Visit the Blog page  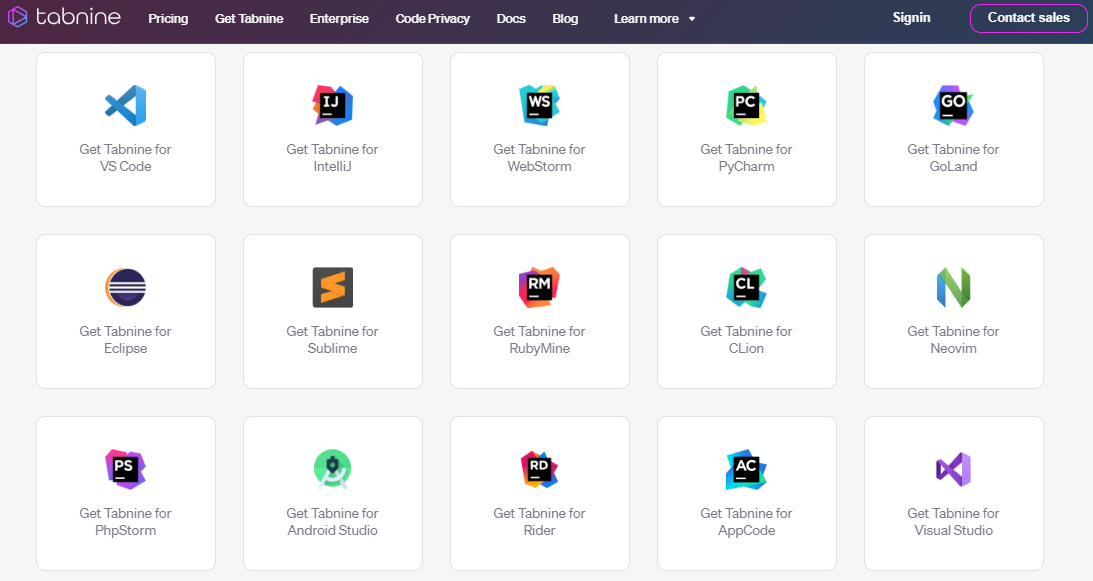pos(565,19)
